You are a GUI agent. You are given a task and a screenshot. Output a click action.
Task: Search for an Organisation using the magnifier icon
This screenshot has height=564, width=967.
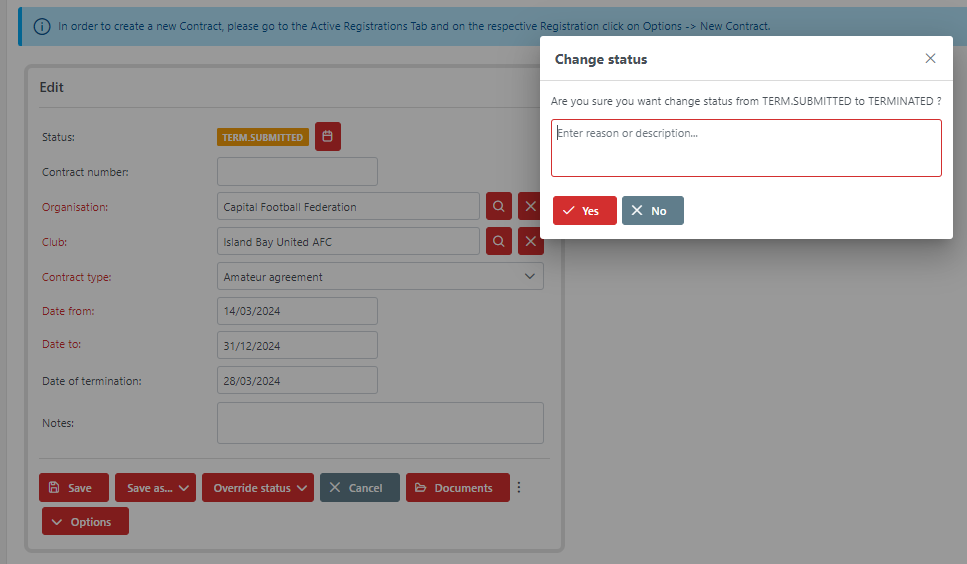click(x=499, y=207)
